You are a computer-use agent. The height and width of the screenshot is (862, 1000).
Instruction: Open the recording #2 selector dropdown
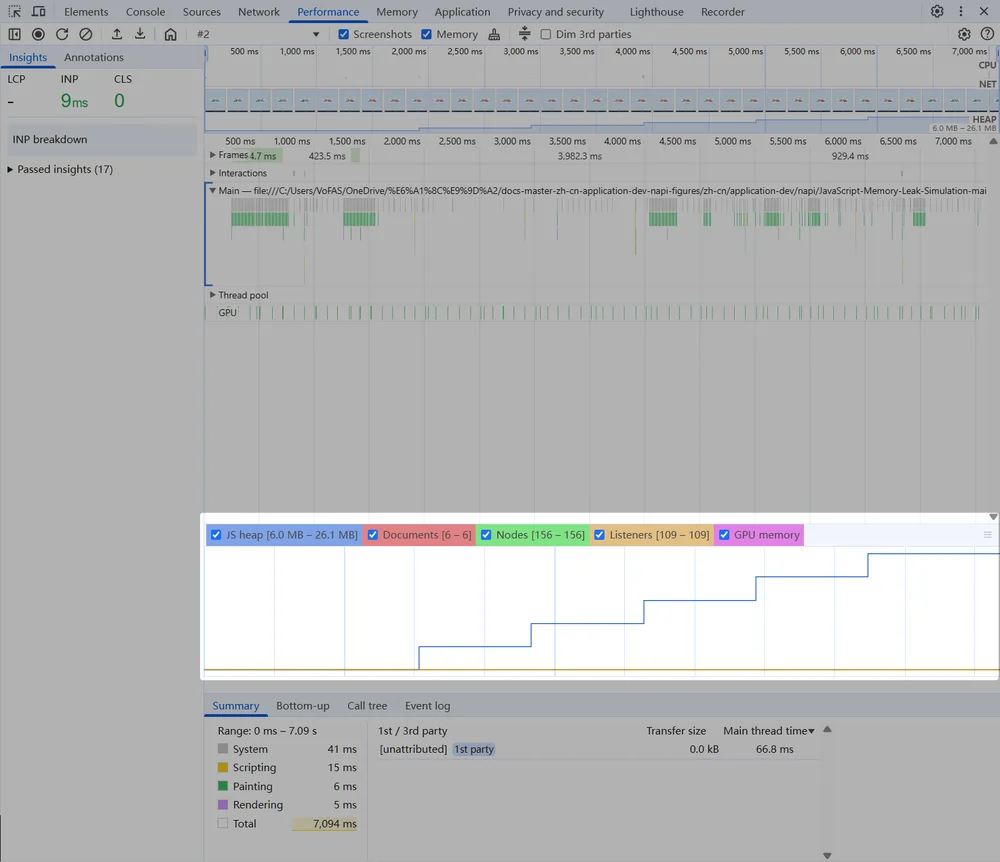coord(258,34)
